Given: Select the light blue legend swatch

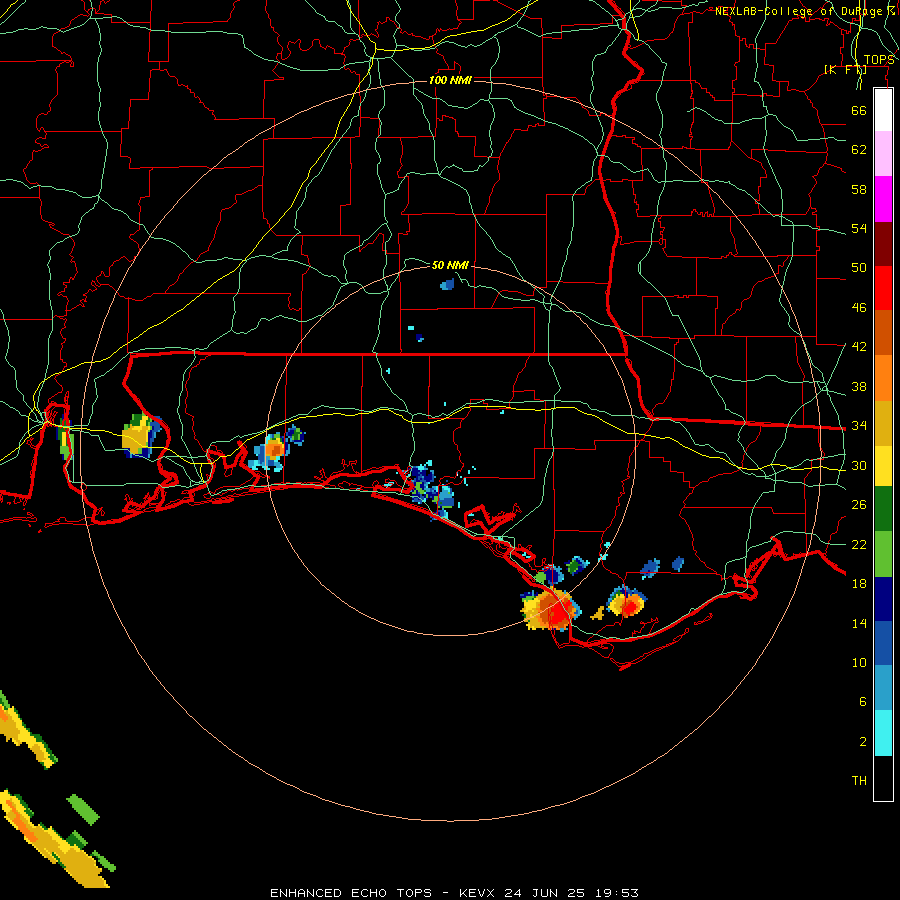Looking at the screenshot, I should (x=883, y=688).
